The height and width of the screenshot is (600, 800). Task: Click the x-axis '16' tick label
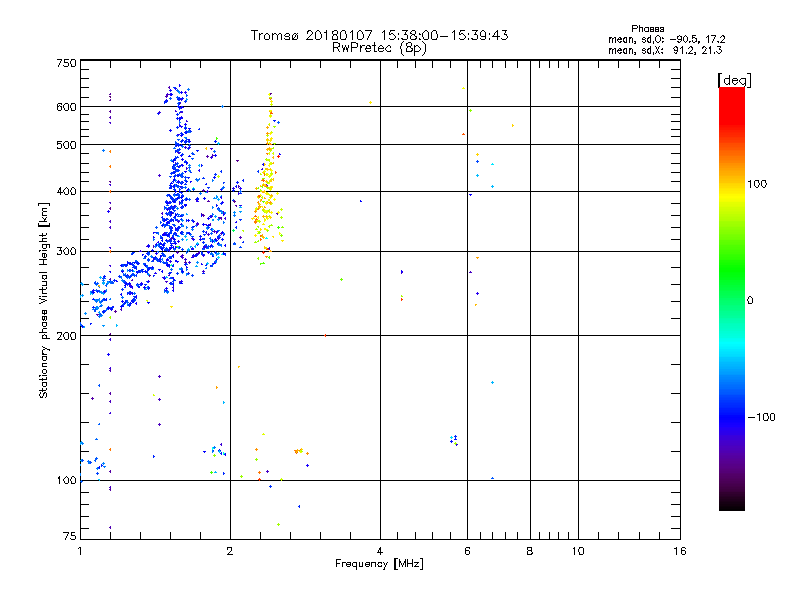tap(680, 551)
